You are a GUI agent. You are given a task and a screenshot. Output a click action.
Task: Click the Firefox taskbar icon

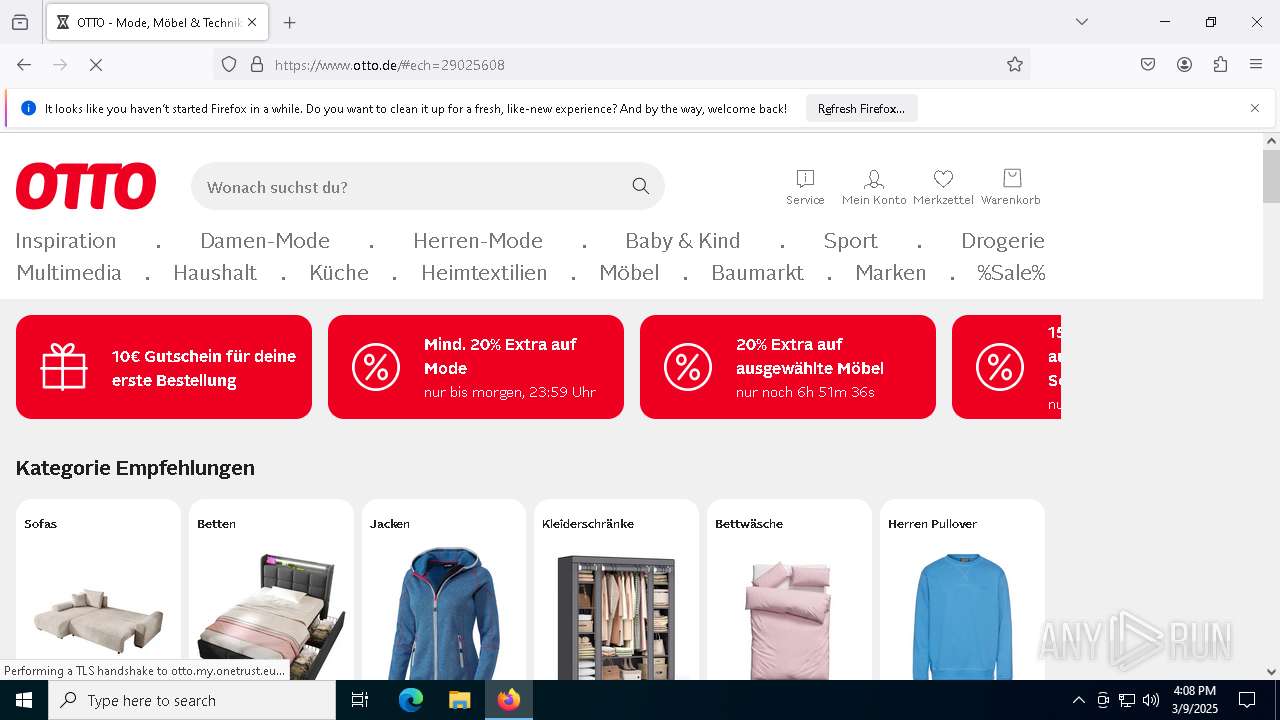tap(509, 700)
